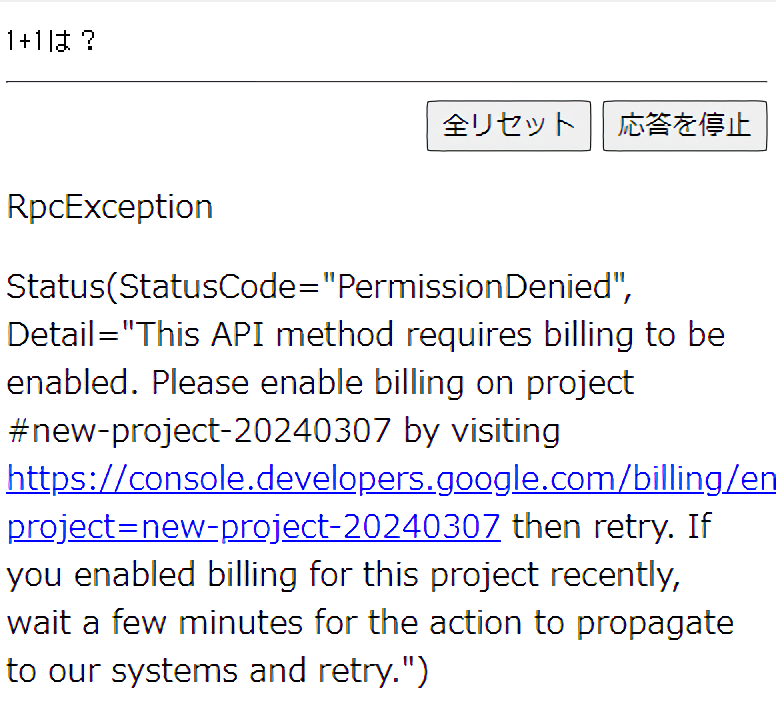This screenshot has height=718, width=776.
Task: Click the horizontal divider under the input
Action: pos(386,81)
